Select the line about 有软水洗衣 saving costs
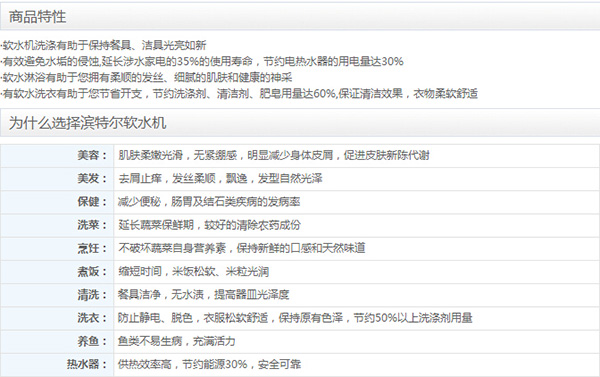This screenshot has height=377, width=600. 240,94
